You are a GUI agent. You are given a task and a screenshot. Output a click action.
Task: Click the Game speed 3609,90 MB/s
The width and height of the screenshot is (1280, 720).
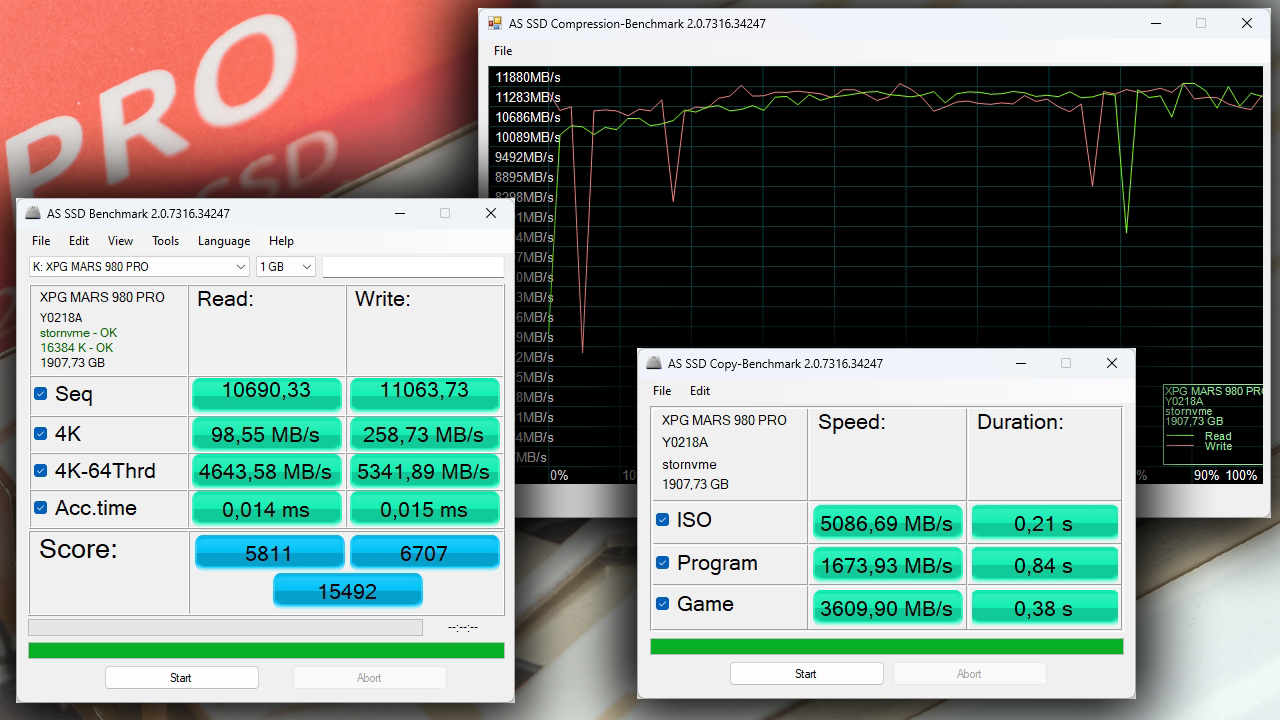[887, 607]
